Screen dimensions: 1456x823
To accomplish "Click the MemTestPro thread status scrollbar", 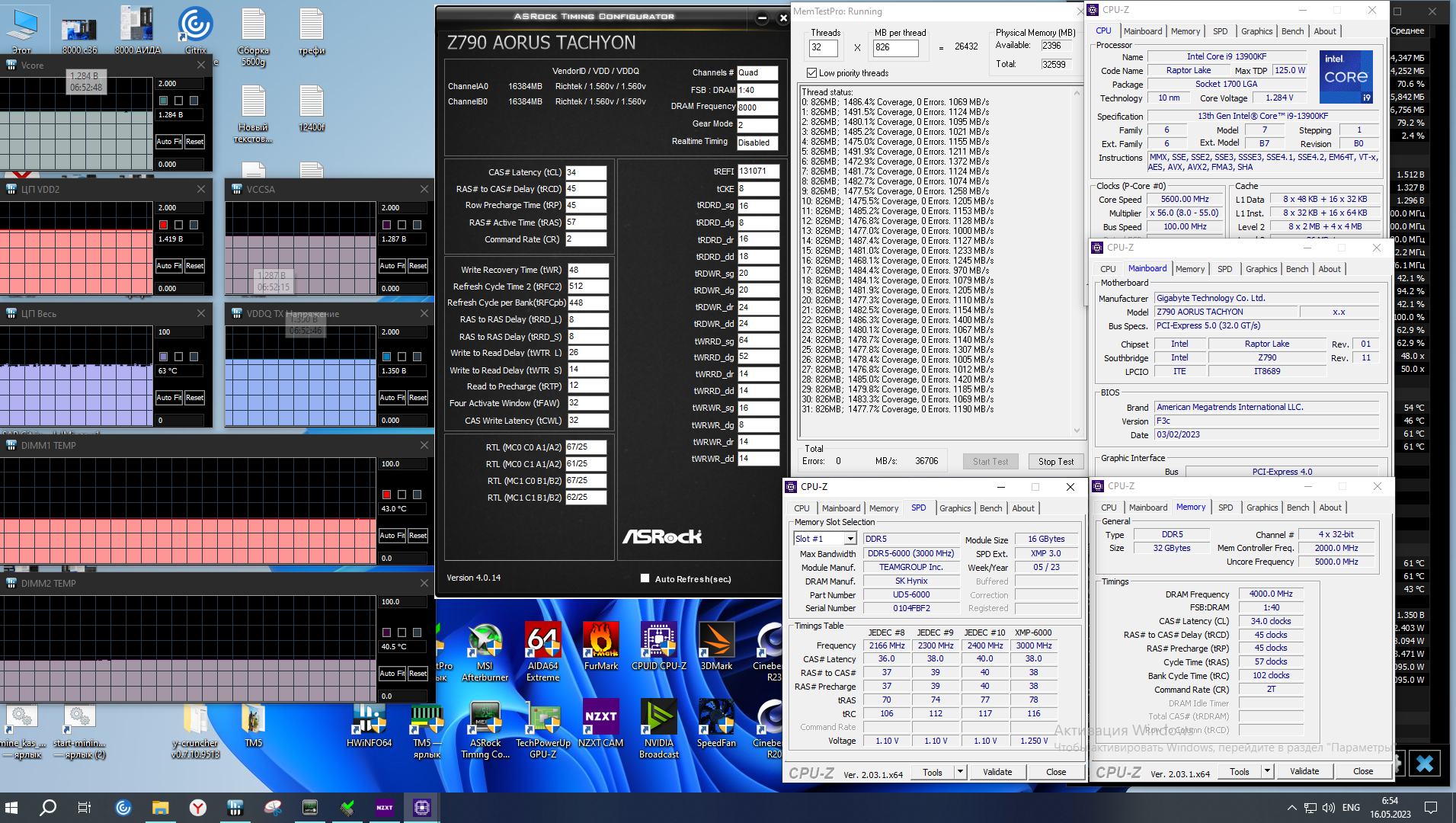I will coord(1077,261).
